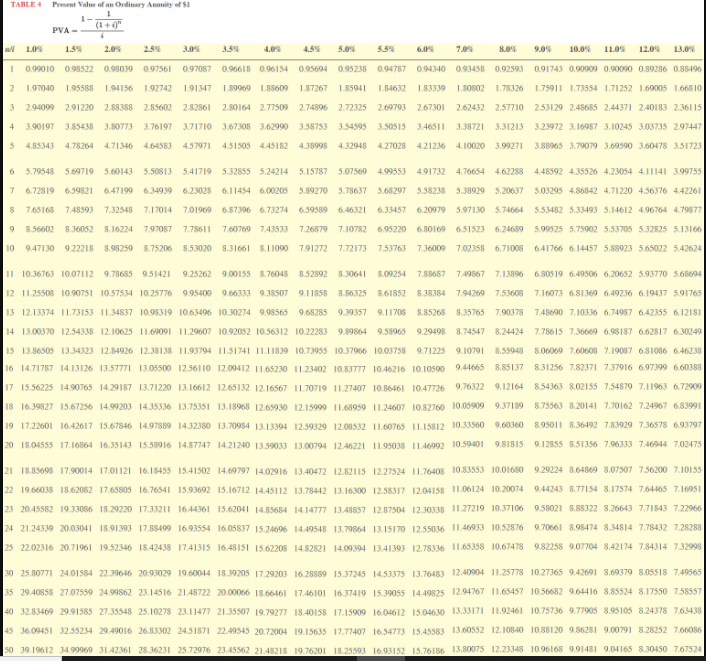The height and width of the screenshot is (661, 706).
Task: Click the value '14.09394' in row 25
Action: [350, 548]
